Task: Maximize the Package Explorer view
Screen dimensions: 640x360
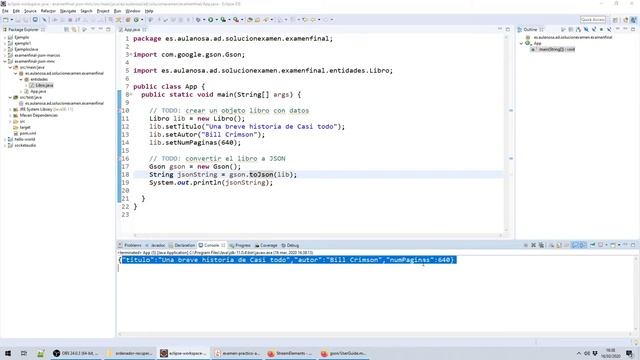Action: (x=108, y=29)
